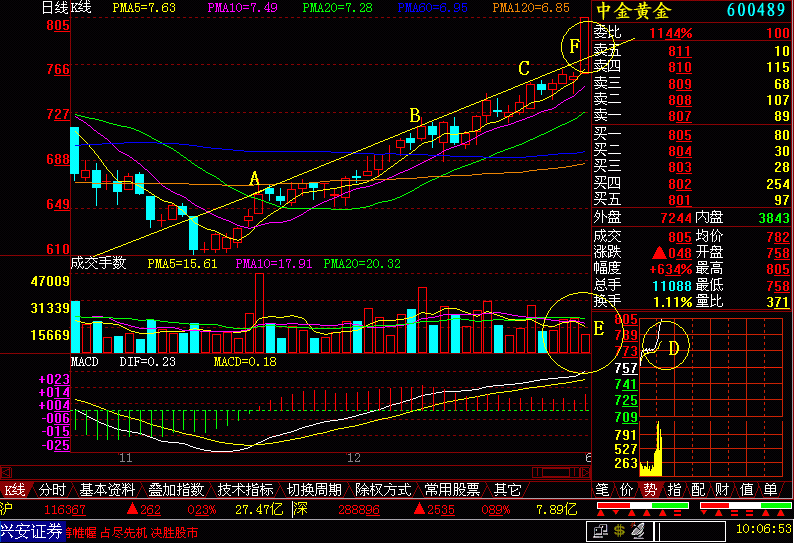Image resolution: width=794 pixels, height=544 pixels.
Task: Select the 价 price distribution tab
Action: pyautogui.click(x=626, y=490)
